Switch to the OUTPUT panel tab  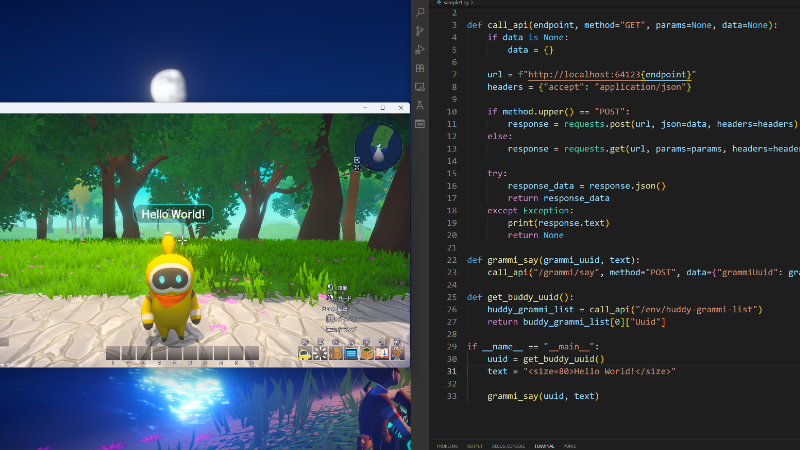[x=474, y=446]
